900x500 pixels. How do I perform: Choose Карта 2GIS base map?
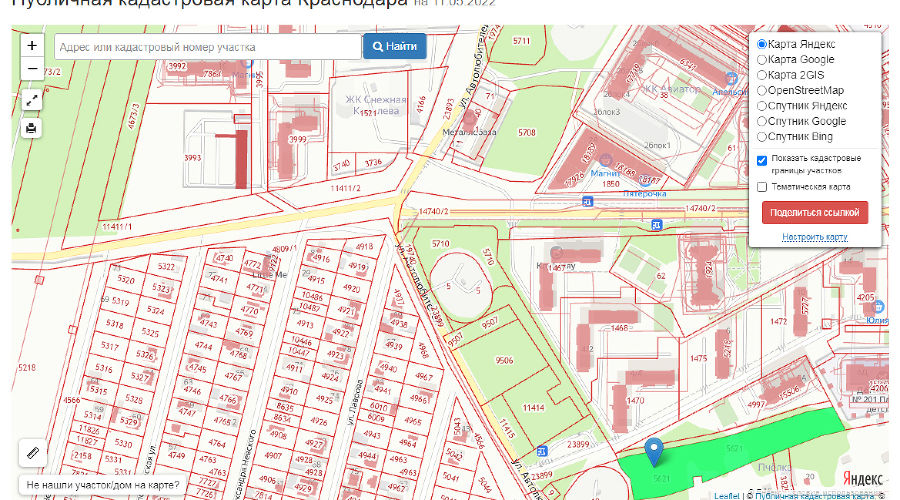click(x=762, y=75)
